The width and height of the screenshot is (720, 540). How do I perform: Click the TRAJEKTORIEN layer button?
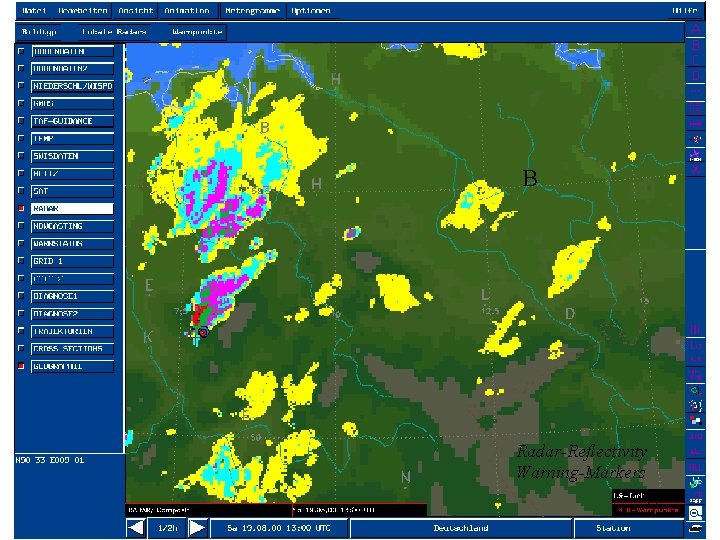pos(73,331)
